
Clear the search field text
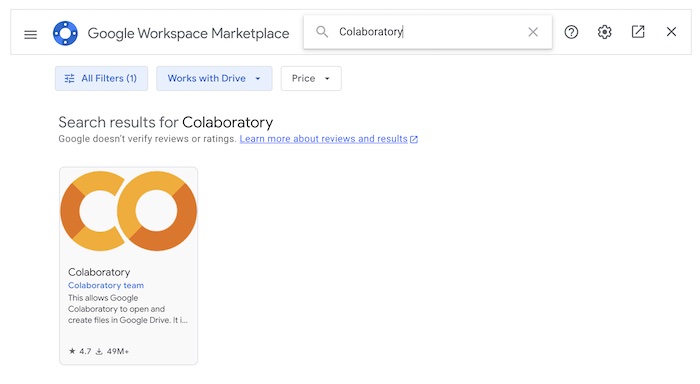(x=533, y=32)
